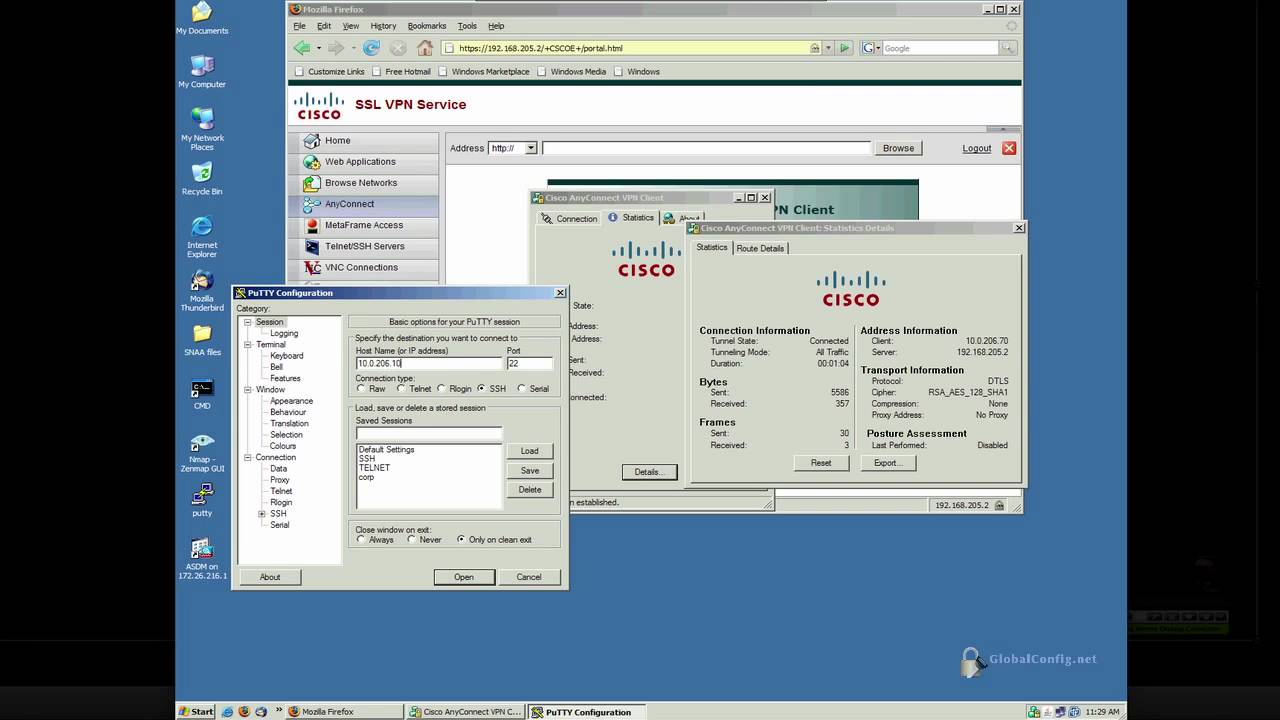Select the Telnet connection type radio button
The height and width of the screenshot is (720, 1280).
(401, 389)
